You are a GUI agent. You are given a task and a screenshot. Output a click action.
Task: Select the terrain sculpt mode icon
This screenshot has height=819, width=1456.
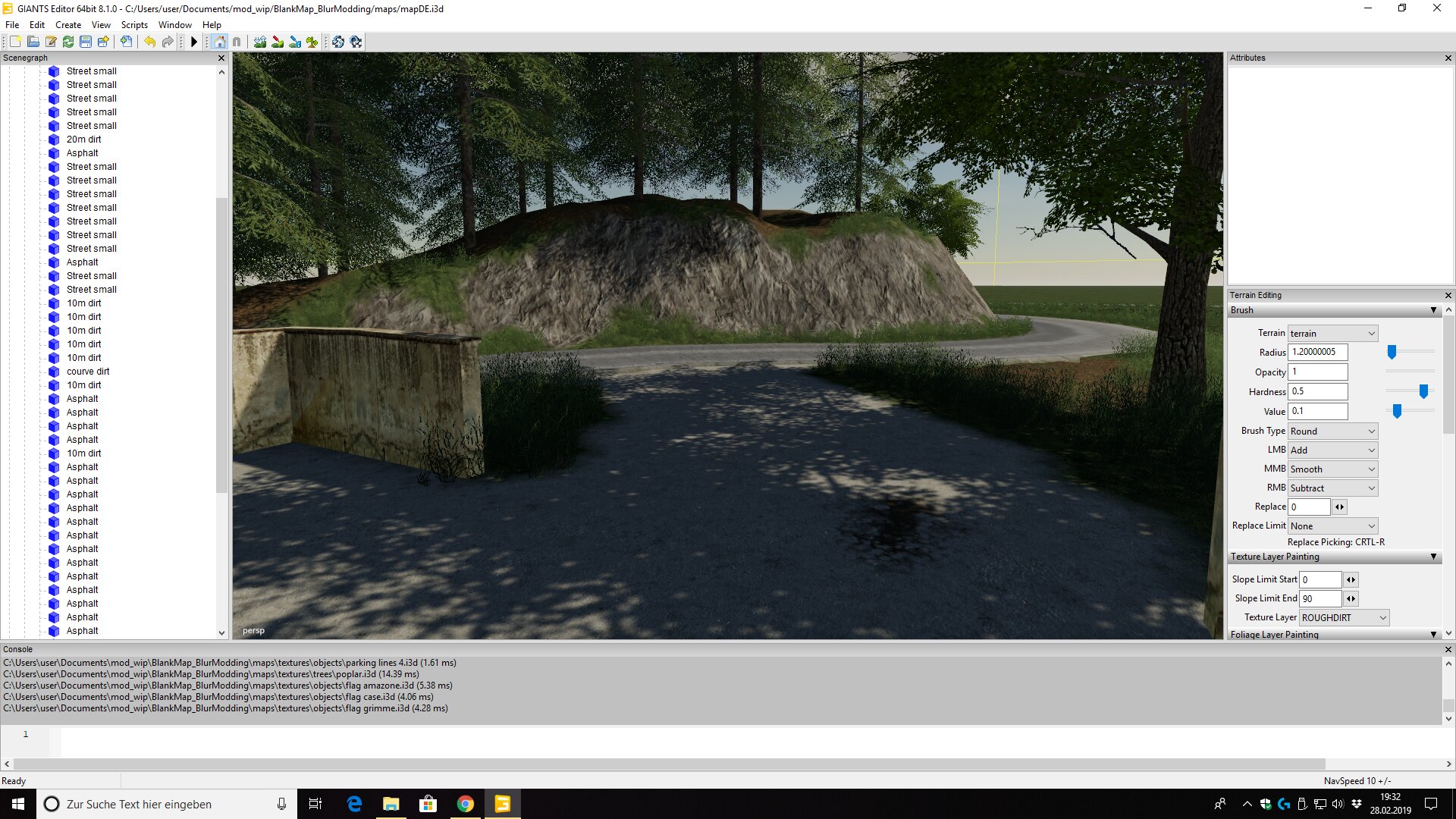260,42
